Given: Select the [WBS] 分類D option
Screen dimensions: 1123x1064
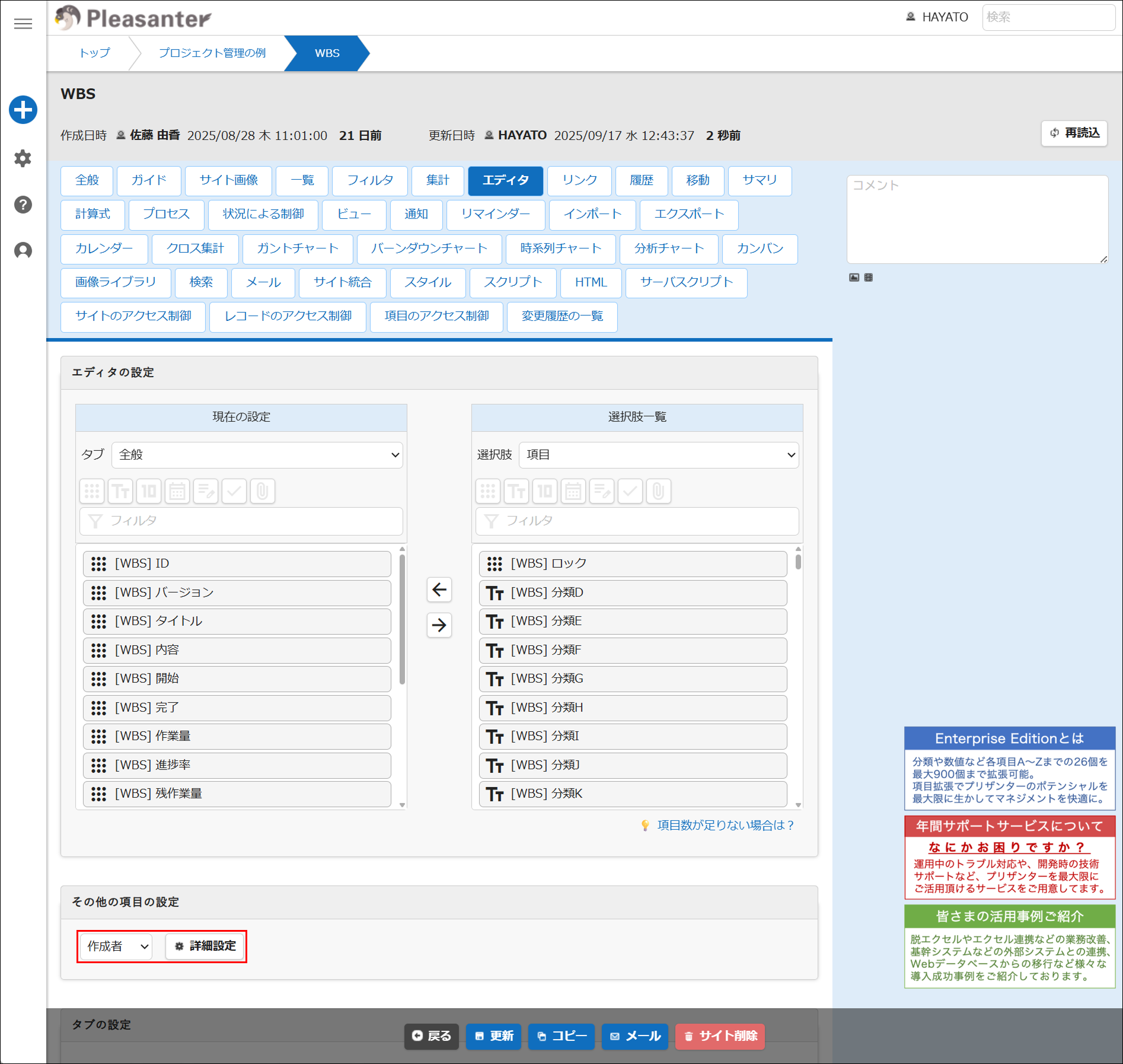Looking at the screenshot, I should 633,593.
